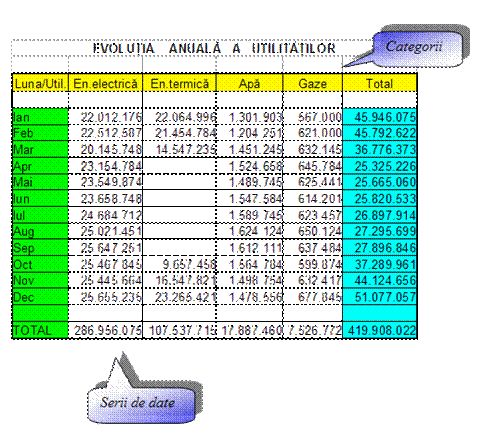Click the Categorii callout bubble
Viewport: 498px width, 435px height.
point(418,48)
